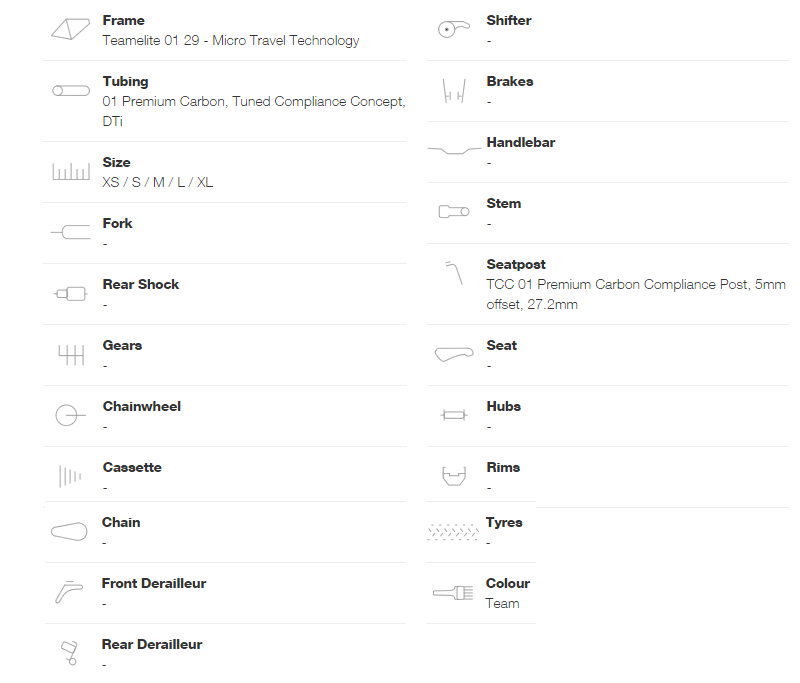
Task: Click the Teamelite 01 29 frame description
Action: (x=231, y=40)
